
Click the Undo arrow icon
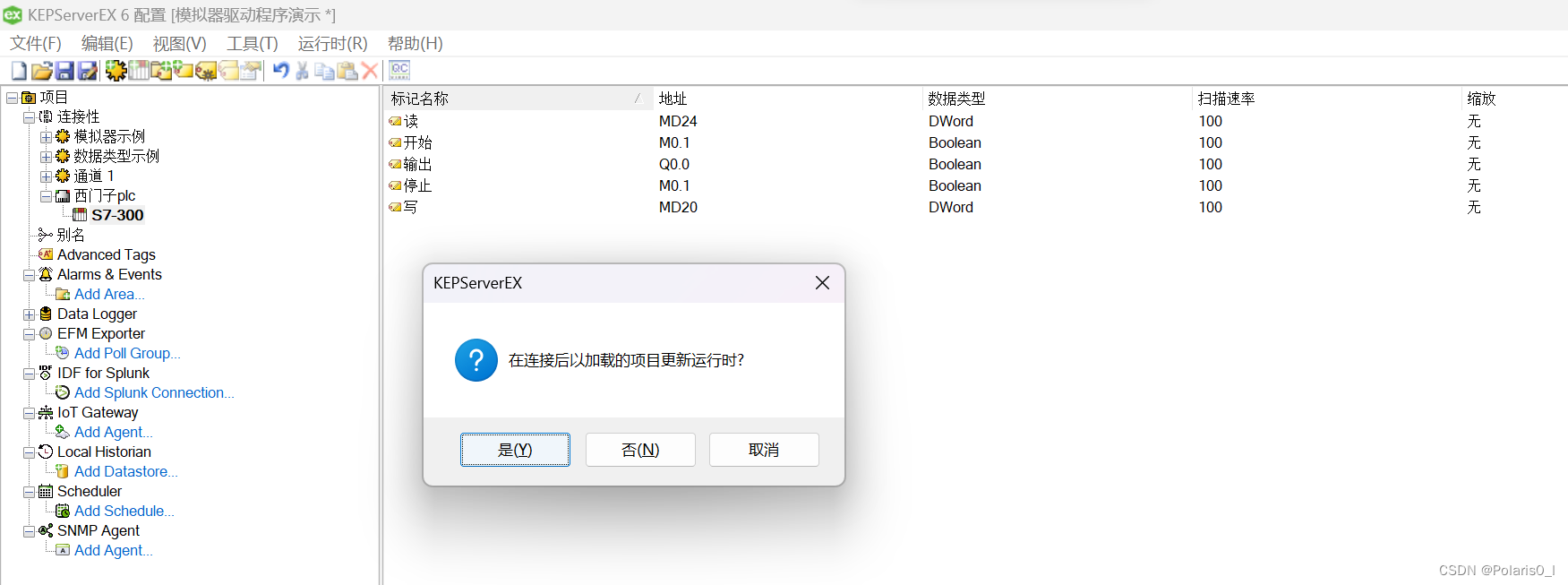click(281, 71)
